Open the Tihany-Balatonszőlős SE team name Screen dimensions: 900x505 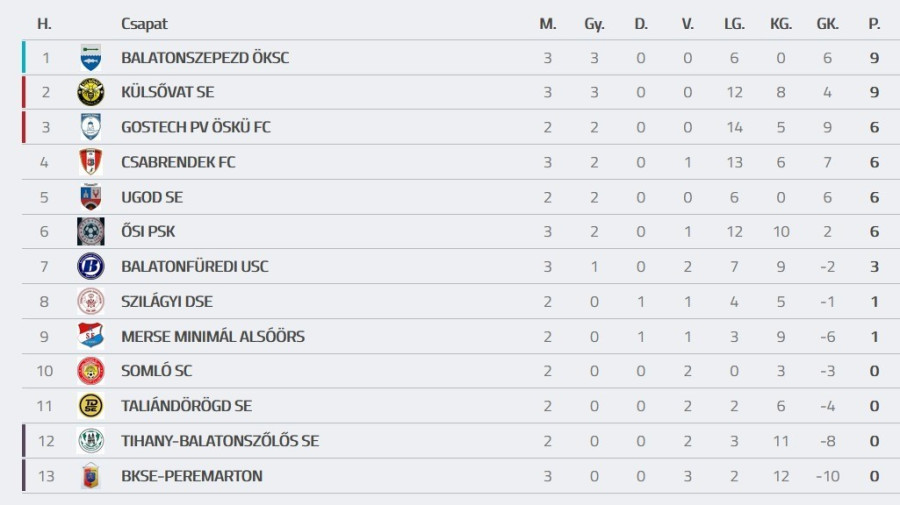click(220, 441)
